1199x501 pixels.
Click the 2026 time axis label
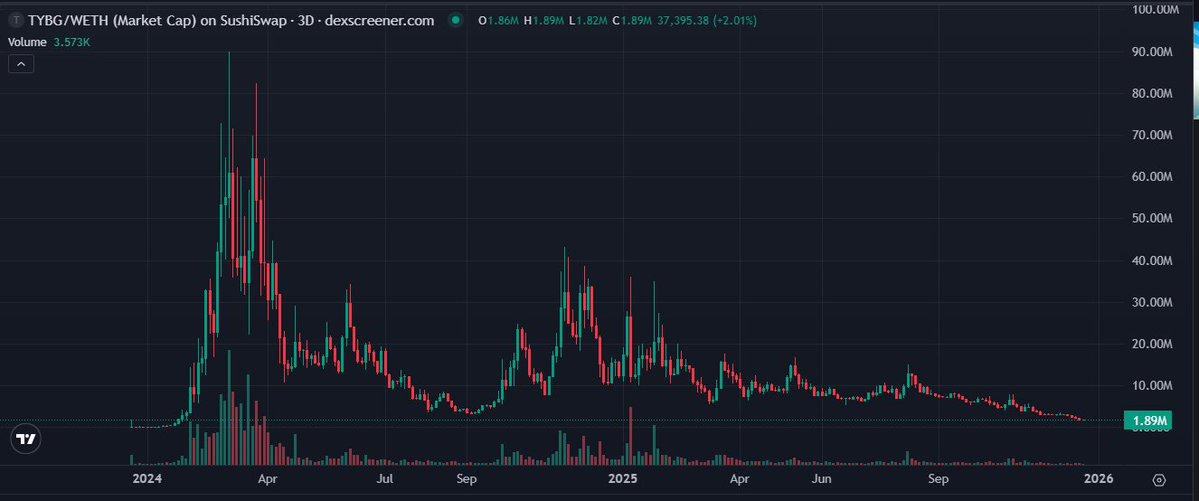[1099, 480]
